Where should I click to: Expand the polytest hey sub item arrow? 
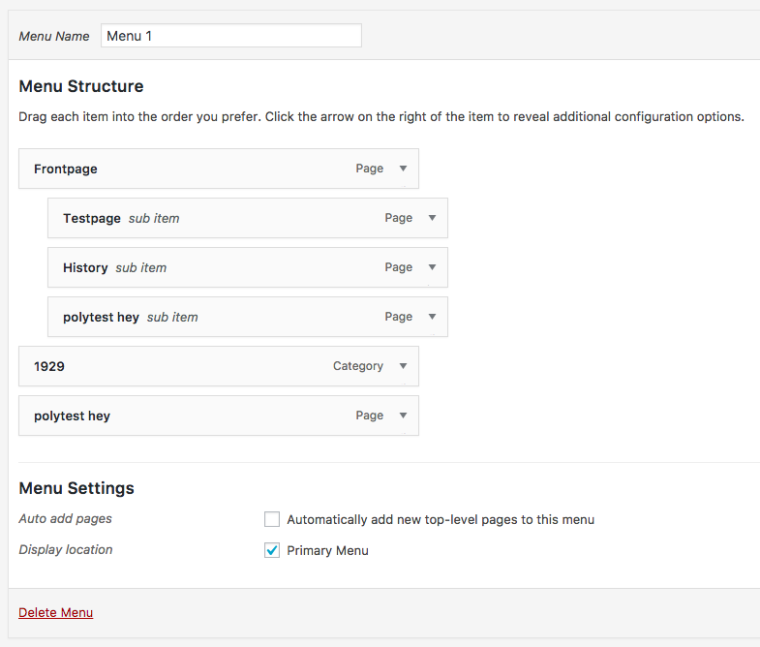click(432, 317)
